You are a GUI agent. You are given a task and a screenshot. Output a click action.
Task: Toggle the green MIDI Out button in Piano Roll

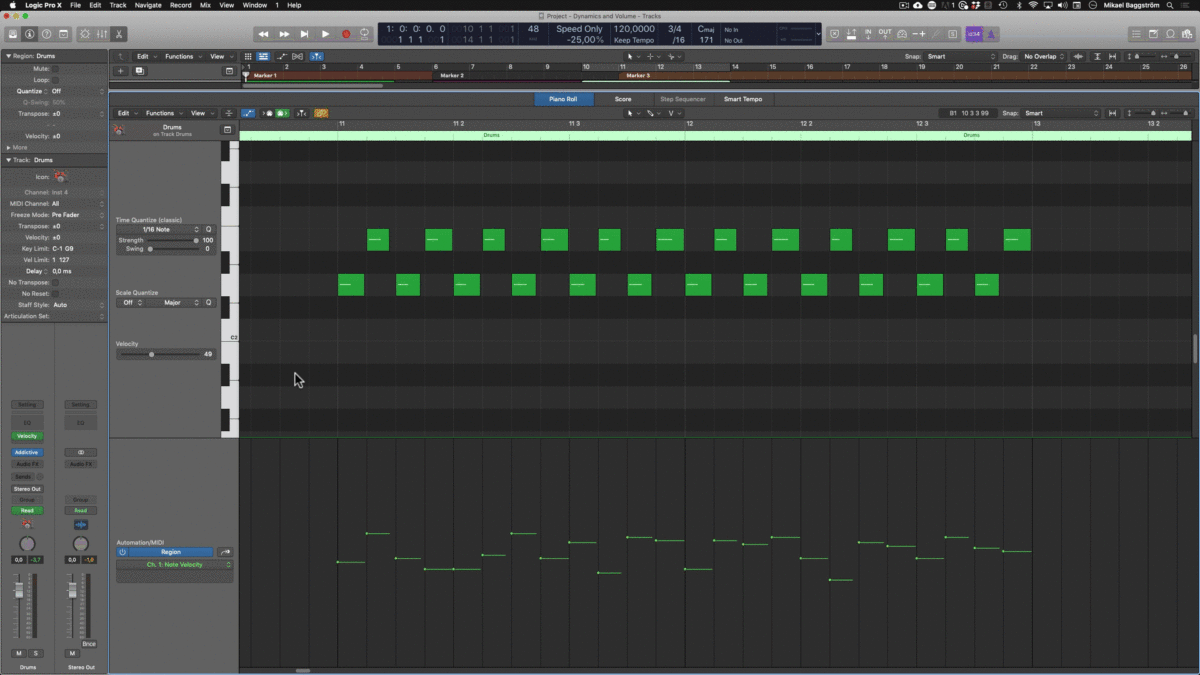[x=282, y=113]
